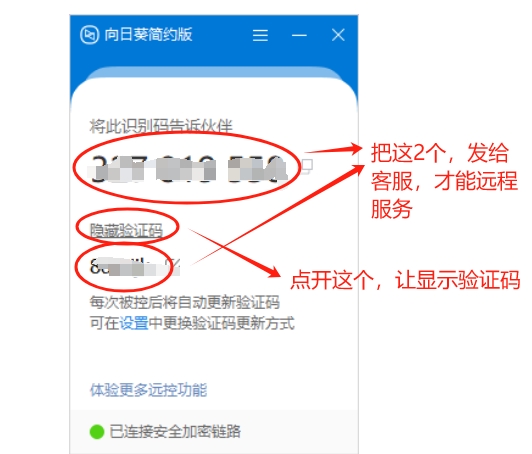Viewport: 532px width, 454px height.
Task: Minimize the Sunflower window
Action: pos(299,35)
